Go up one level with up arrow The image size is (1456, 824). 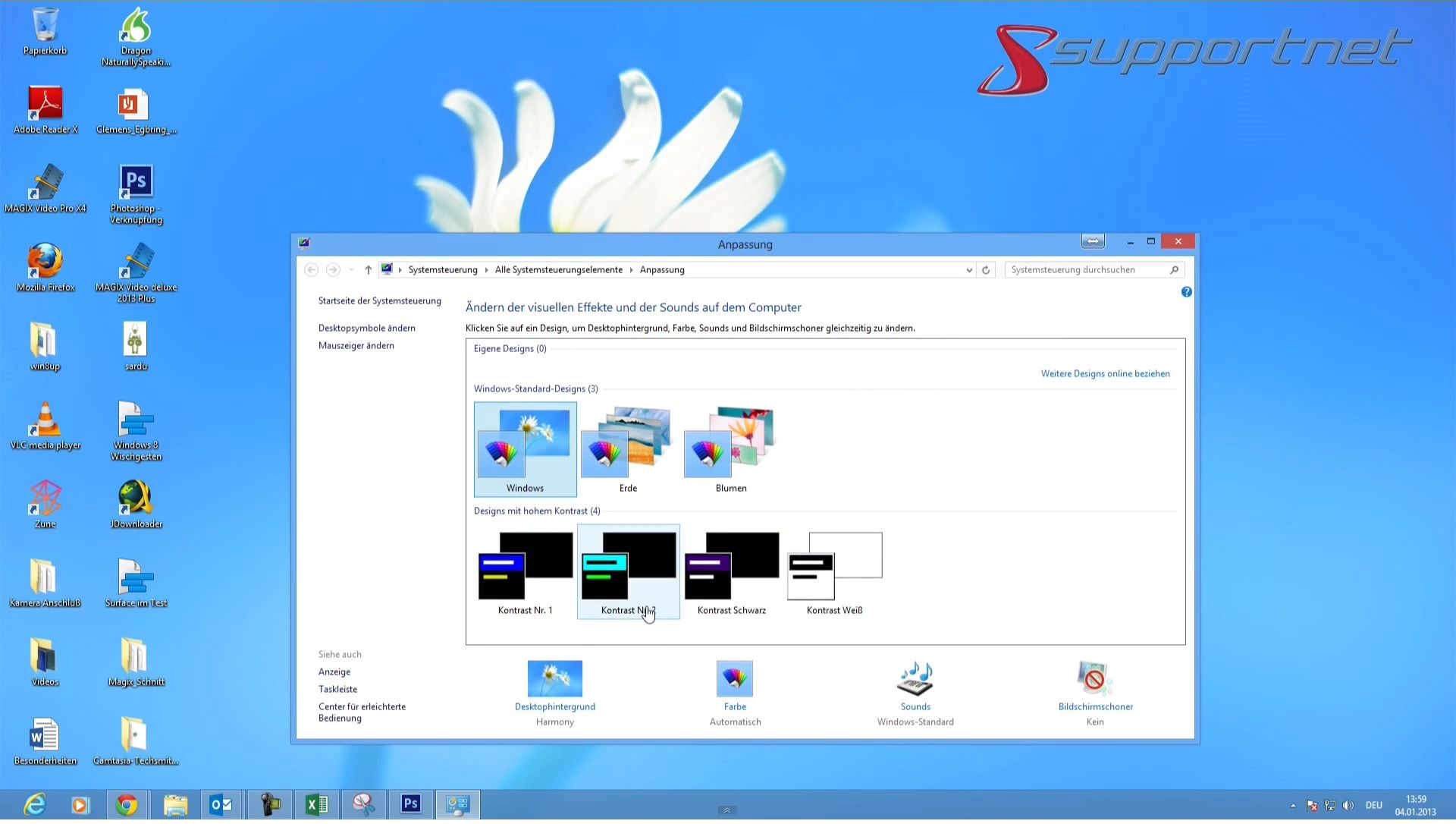368,270
